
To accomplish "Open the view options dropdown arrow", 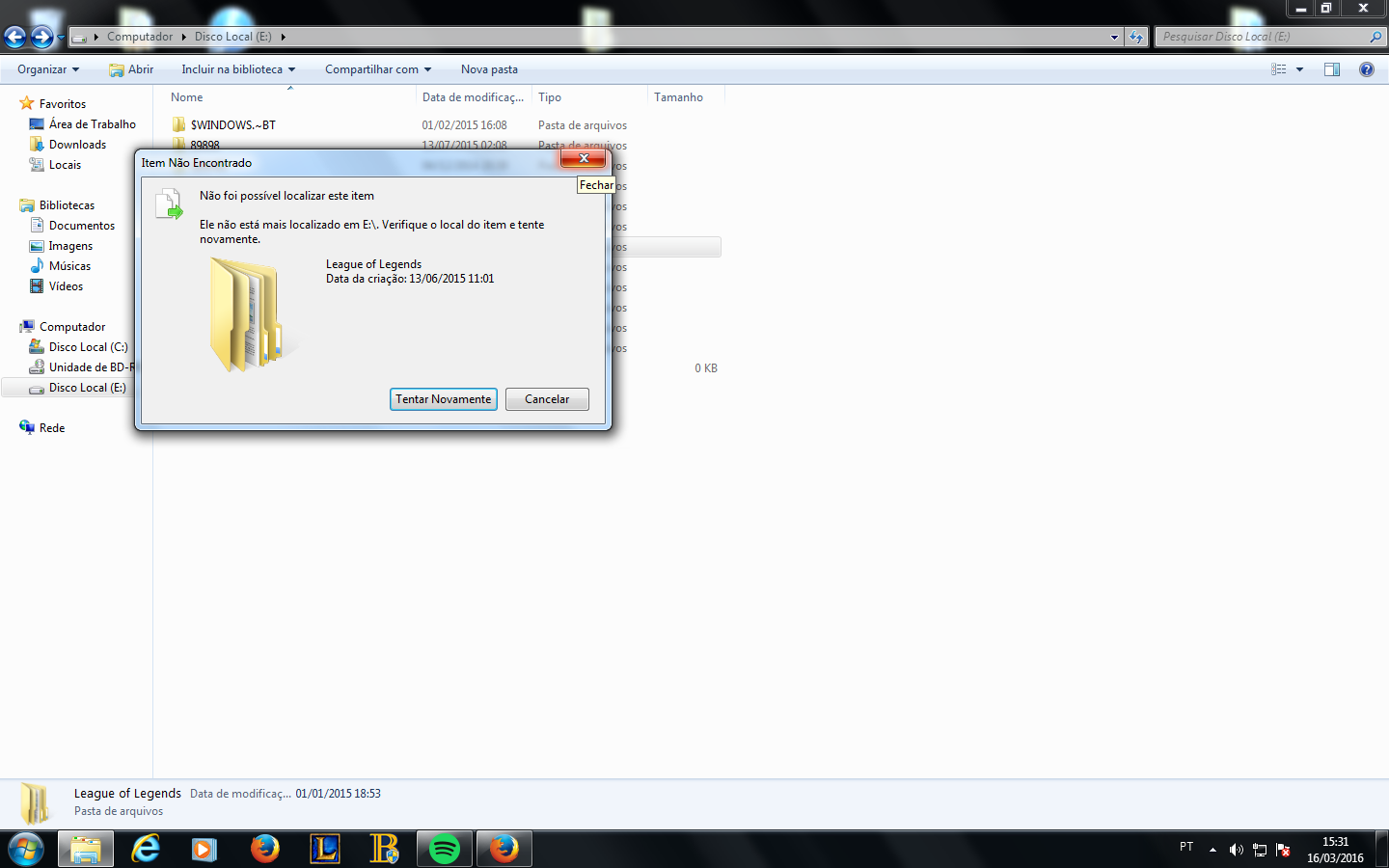I will click(x=1299, y=69).
